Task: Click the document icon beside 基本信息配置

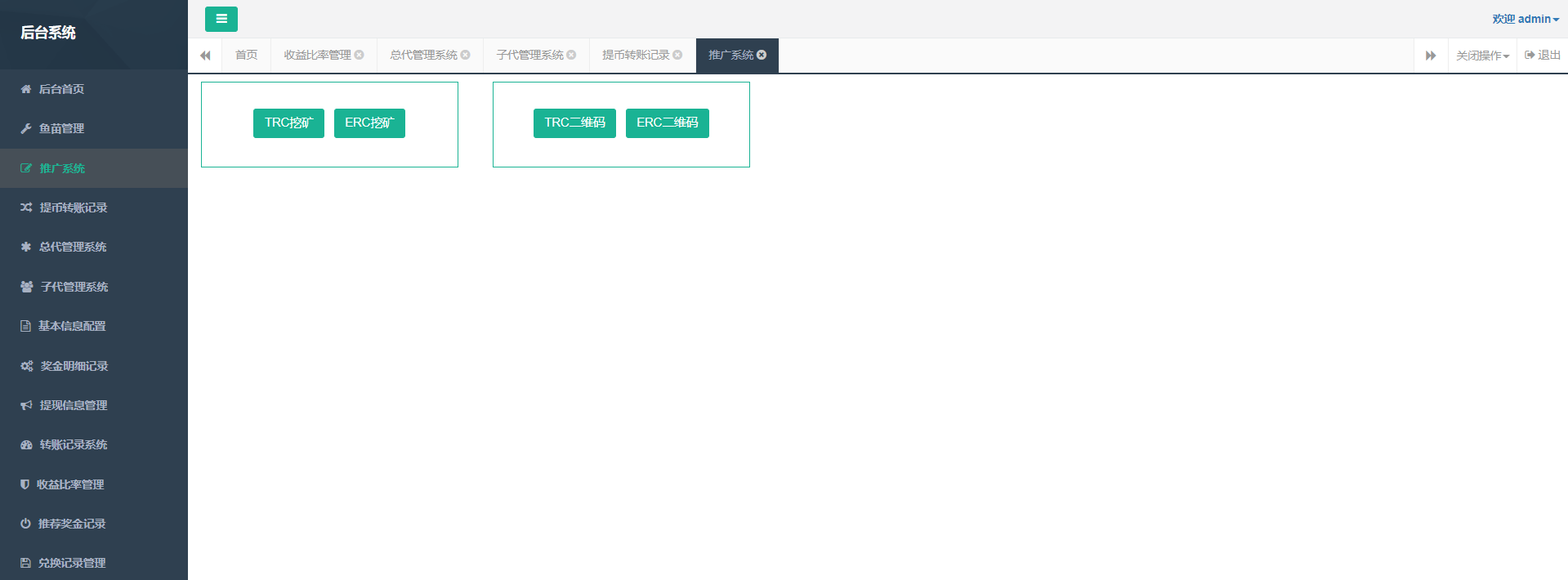Action: [x=25, y=326]
